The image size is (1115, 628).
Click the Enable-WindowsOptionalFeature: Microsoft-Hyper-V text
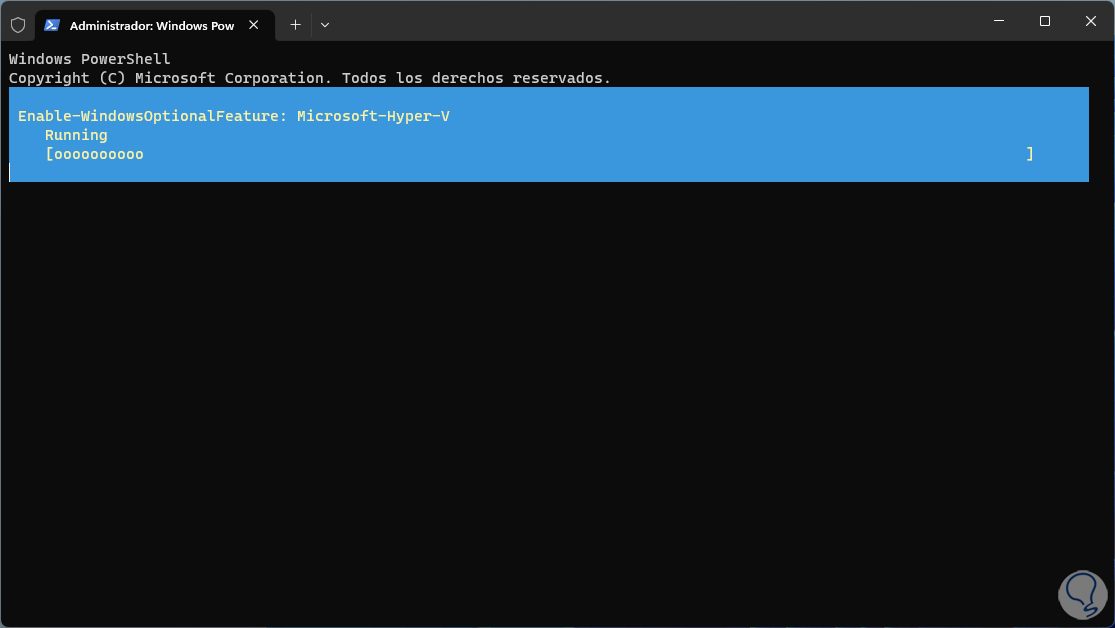click(x=234, y=116)
